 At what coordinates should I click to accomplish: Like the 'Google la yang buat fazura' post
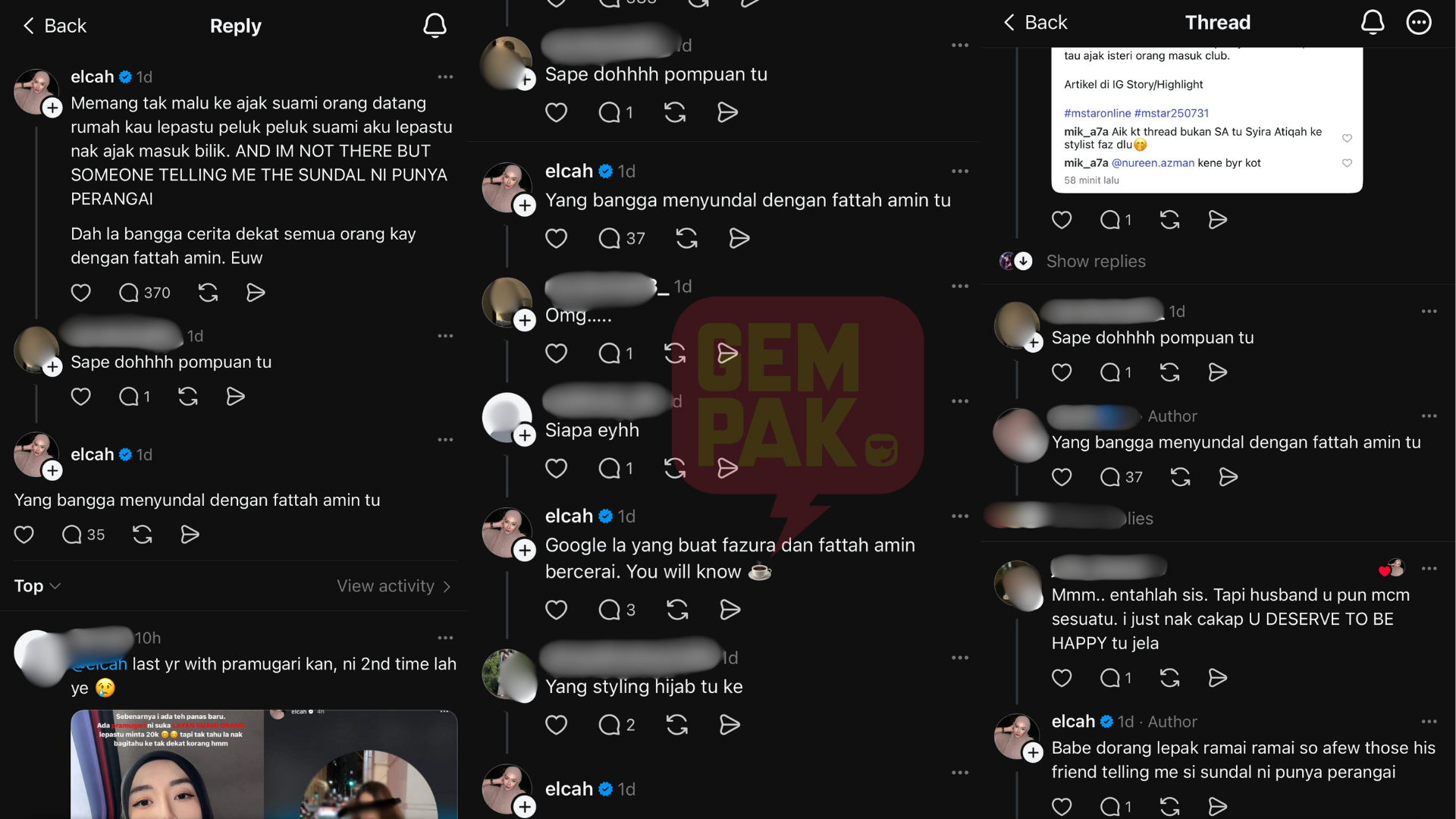[557, 610]
